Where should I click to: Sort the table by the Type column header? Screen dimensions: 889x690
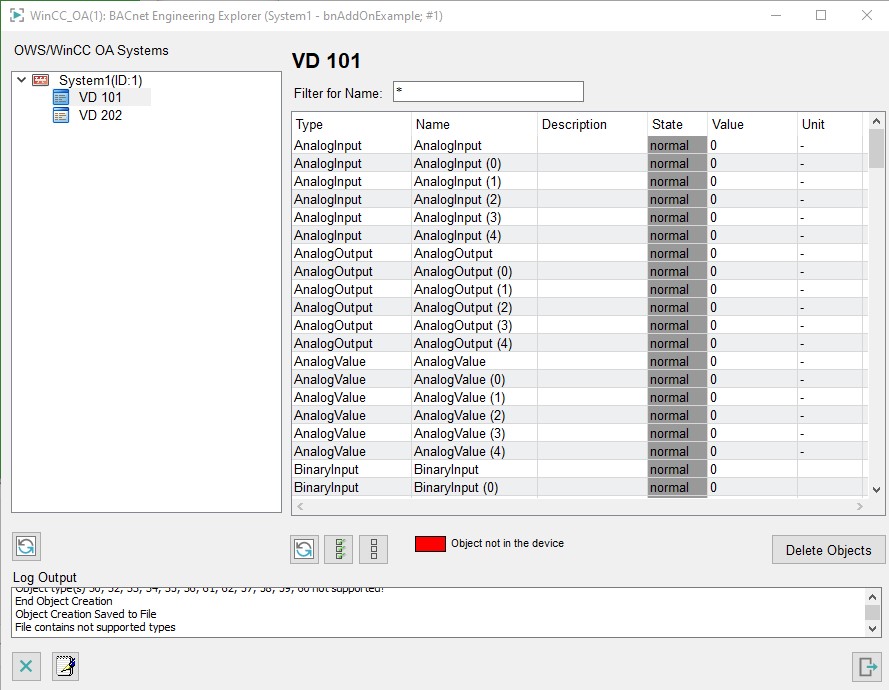coord(350,125)
